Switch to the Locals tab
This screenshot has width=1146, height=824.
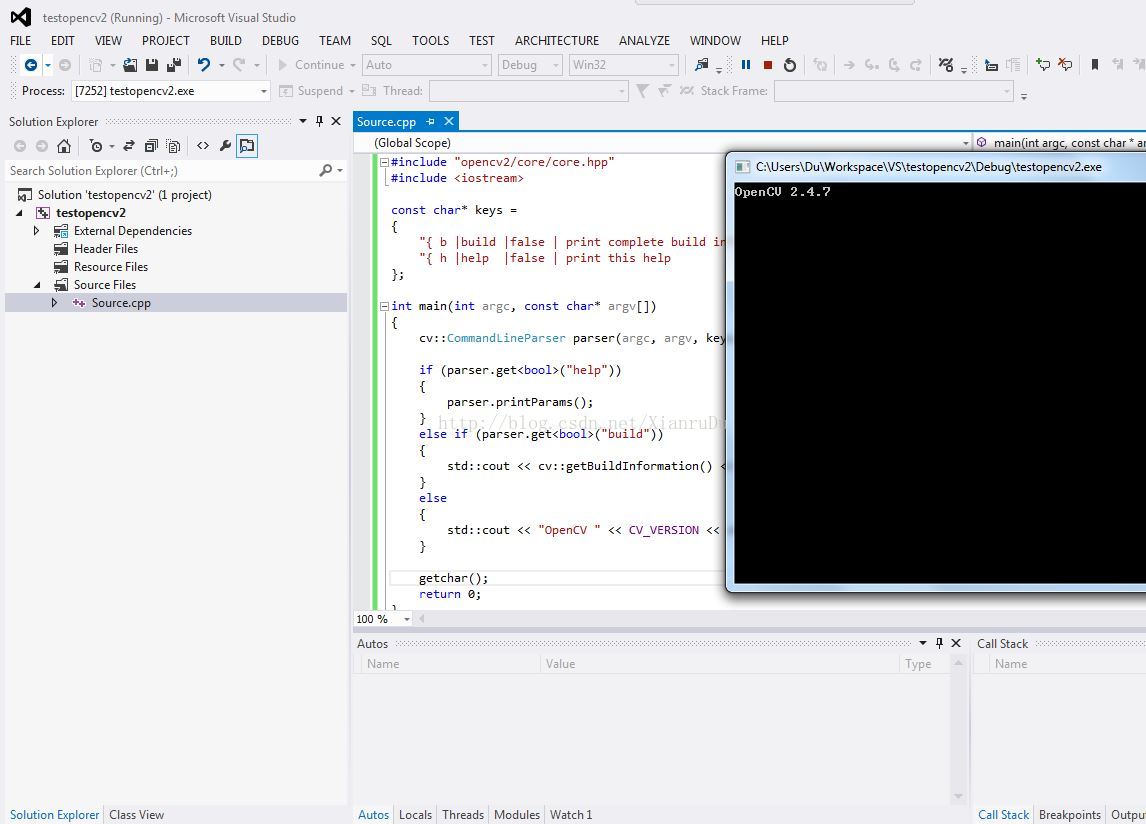coord(415,814)
